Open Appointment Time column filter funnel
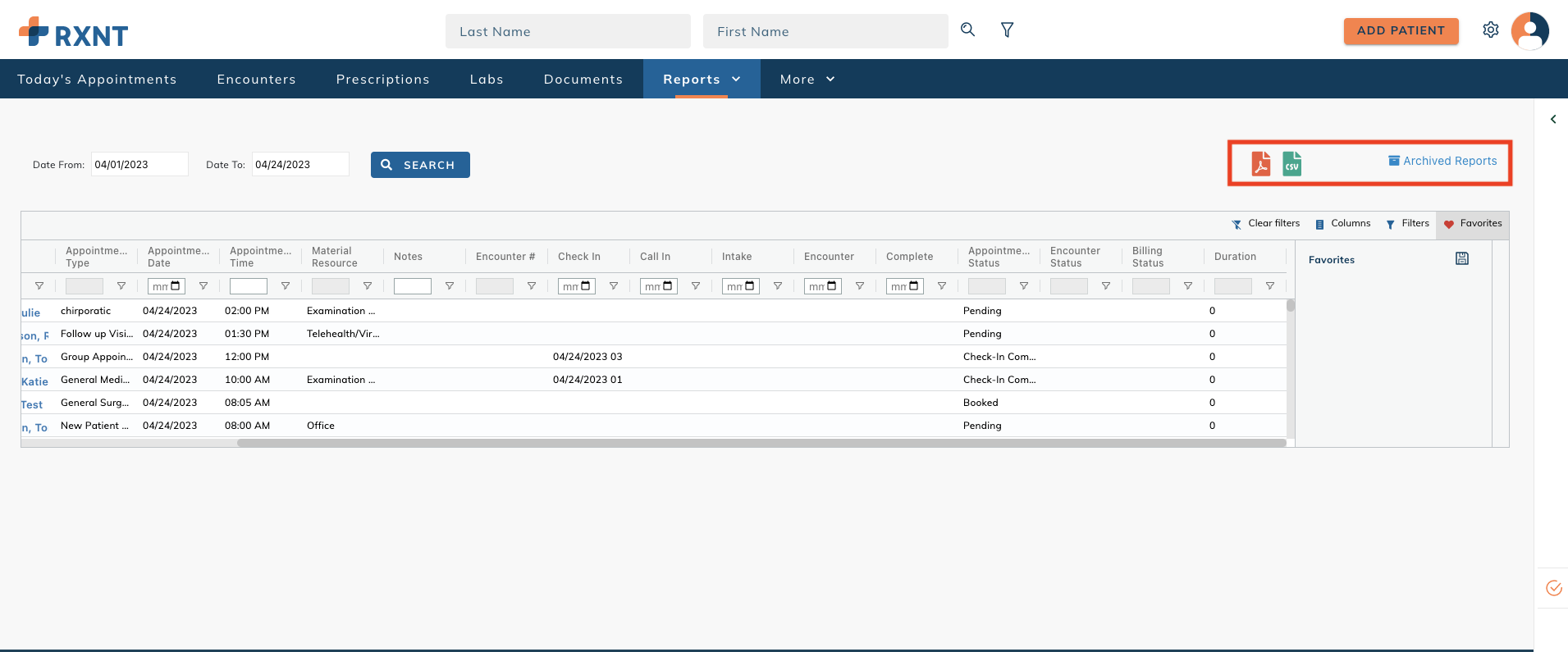This screenshot has width=1568, height=652. (286, 286)
